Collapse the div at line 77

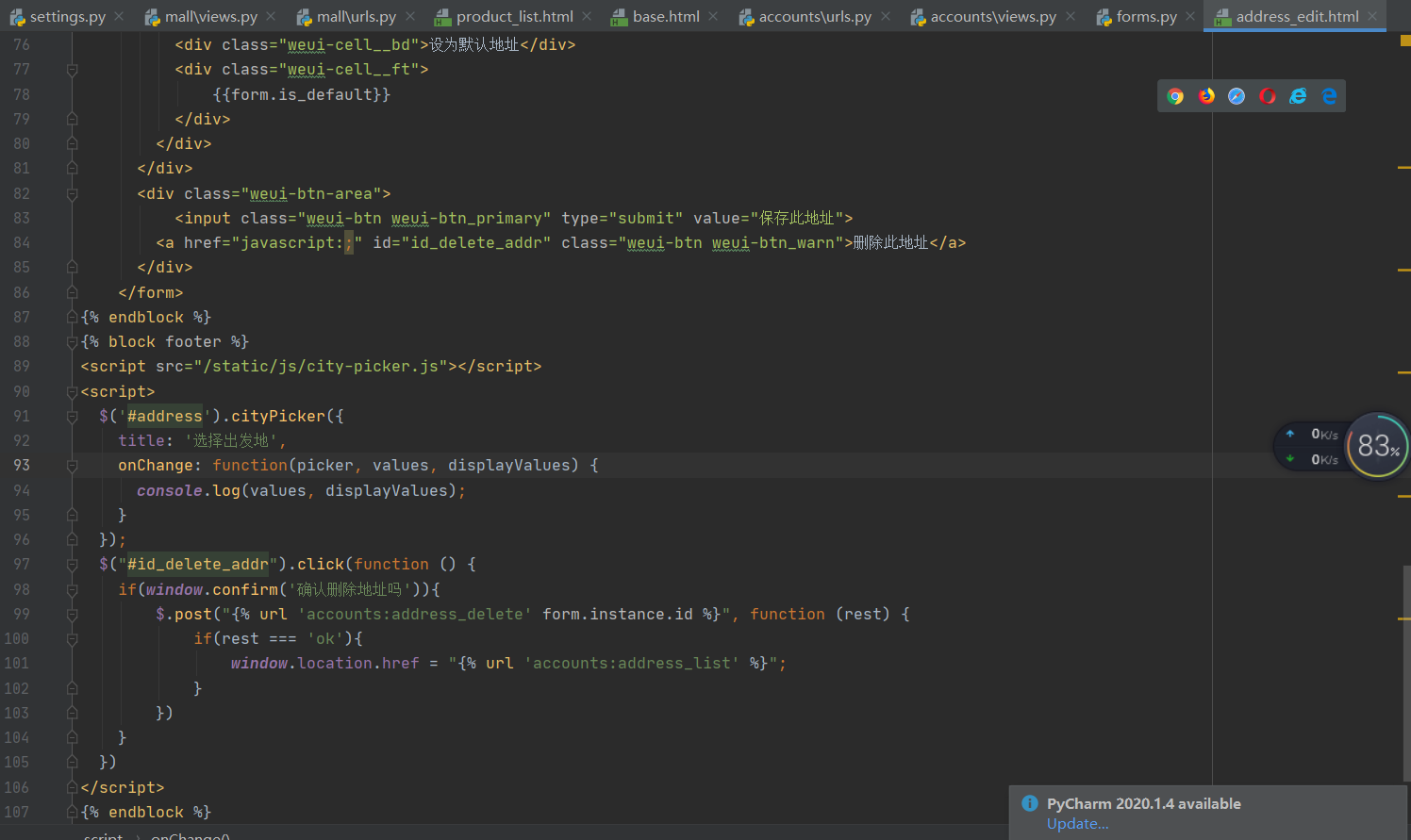(72, 70)
